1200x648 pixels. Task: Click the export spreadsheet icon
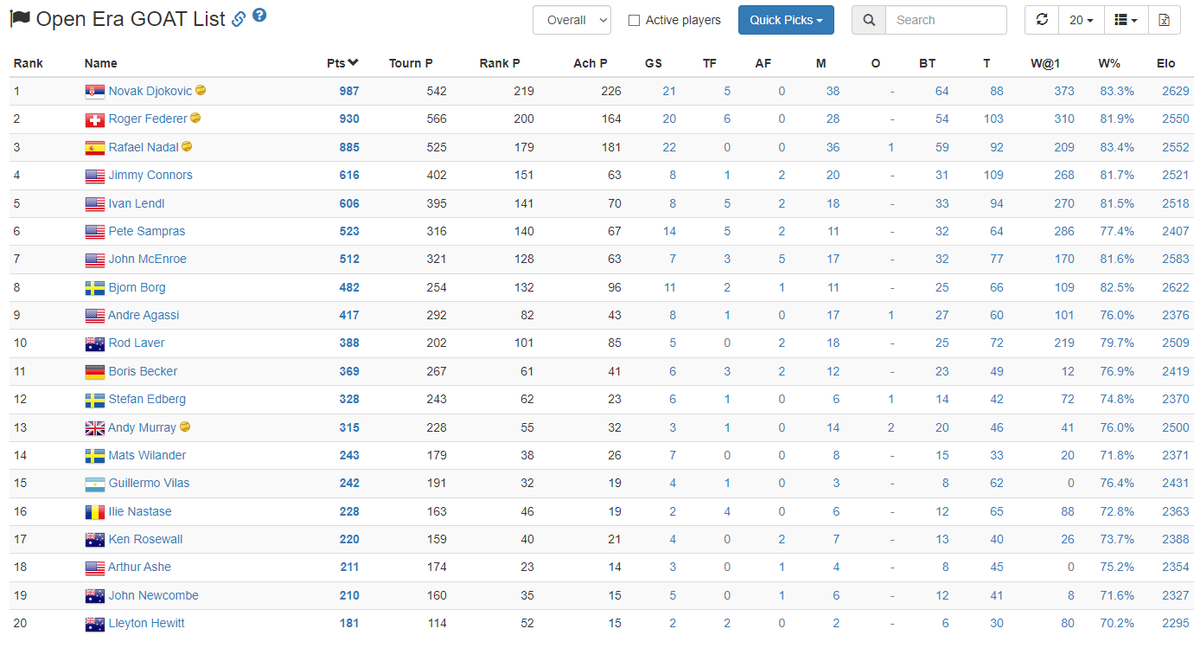tap(1164, 20)
